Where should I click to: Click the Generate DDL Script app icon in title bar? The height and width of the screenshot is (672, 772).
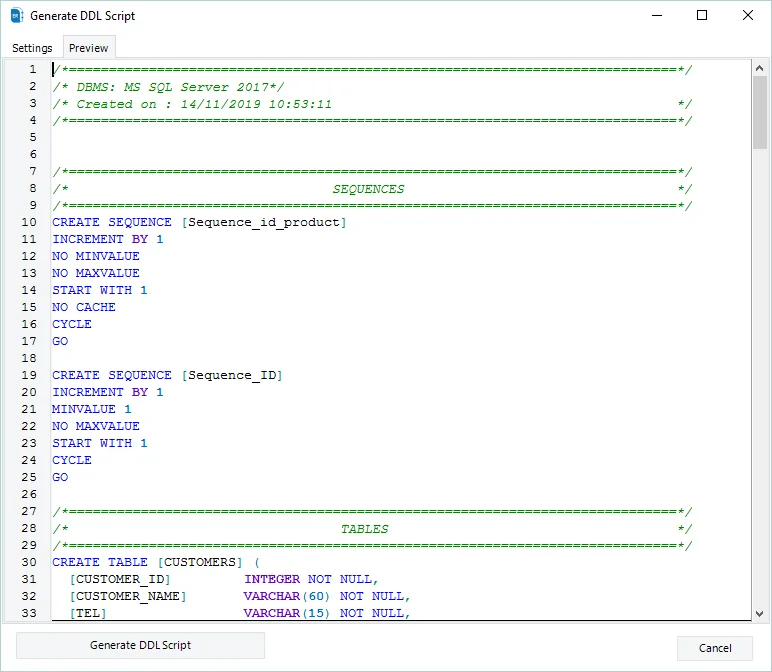(x=17, y=16)
